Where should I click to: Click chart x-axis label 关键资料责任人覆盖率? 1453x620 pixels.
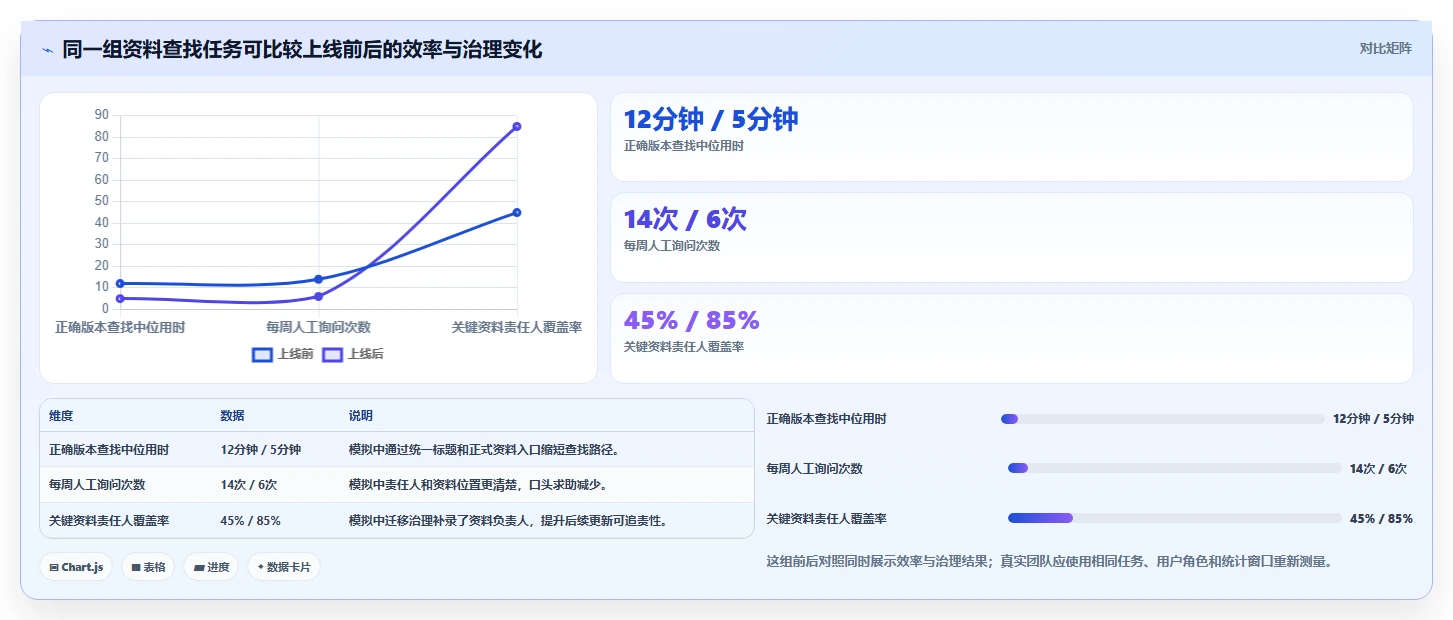tap(517, 327)
